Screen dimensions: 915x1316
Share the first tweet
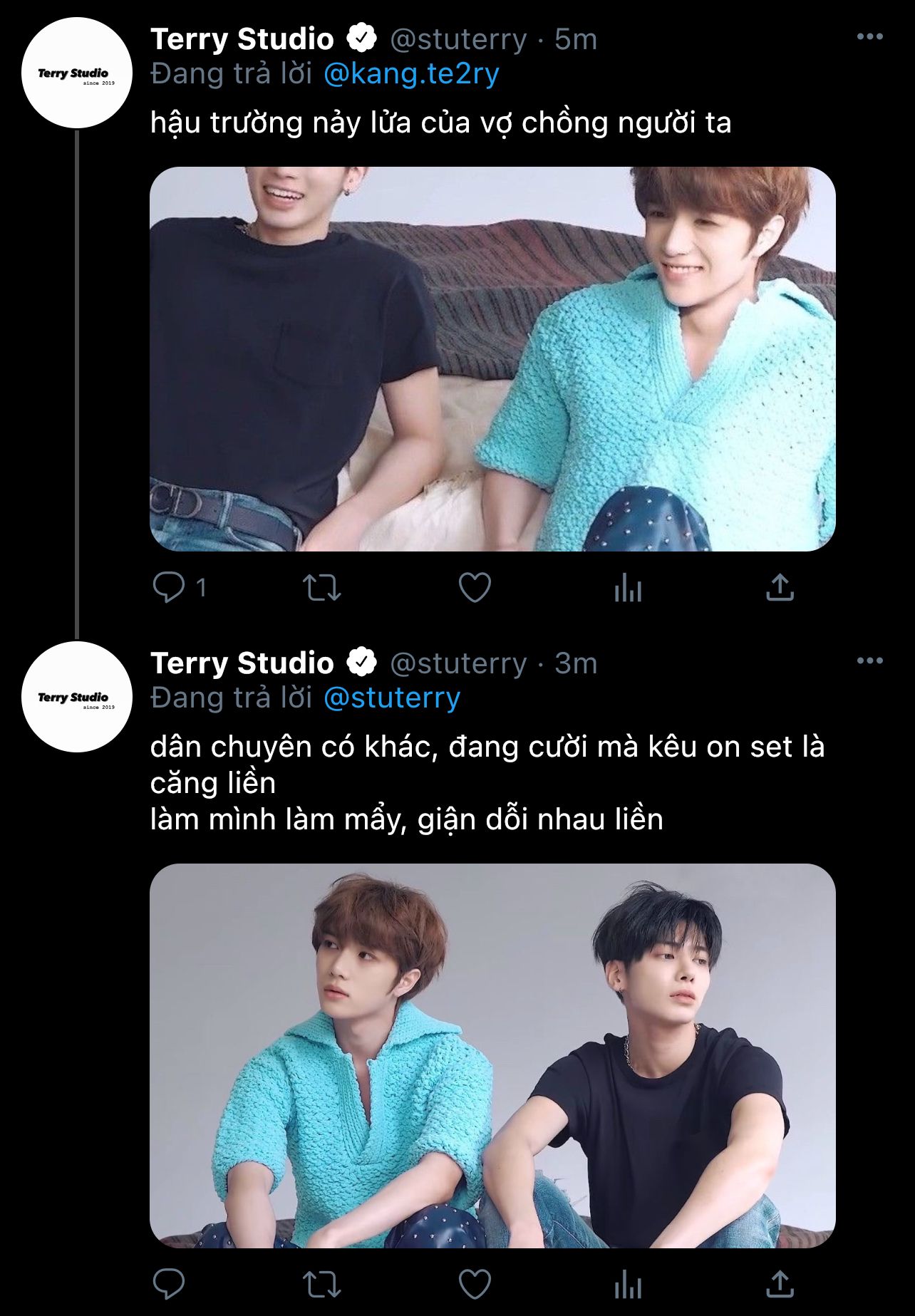tap(780, 588)
